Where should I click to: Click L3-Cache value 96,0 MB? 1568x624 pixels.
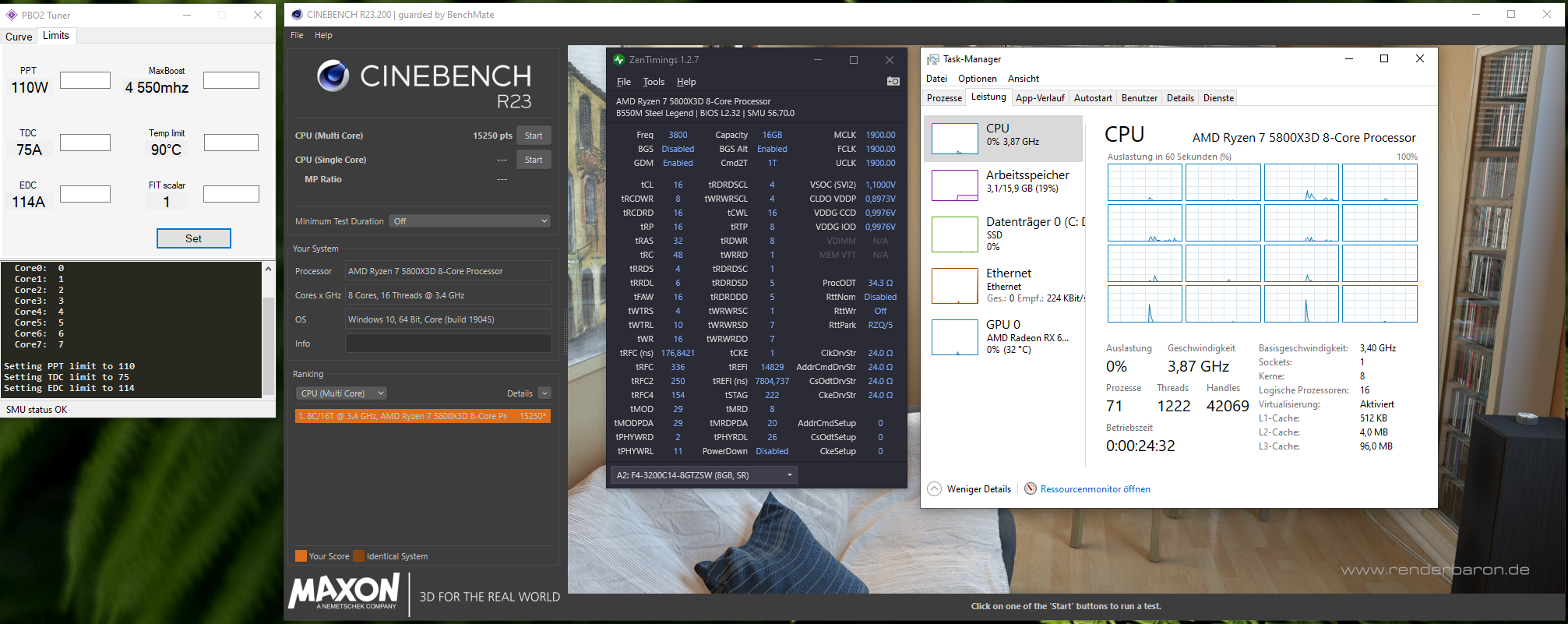click(x=1376, y=446)
